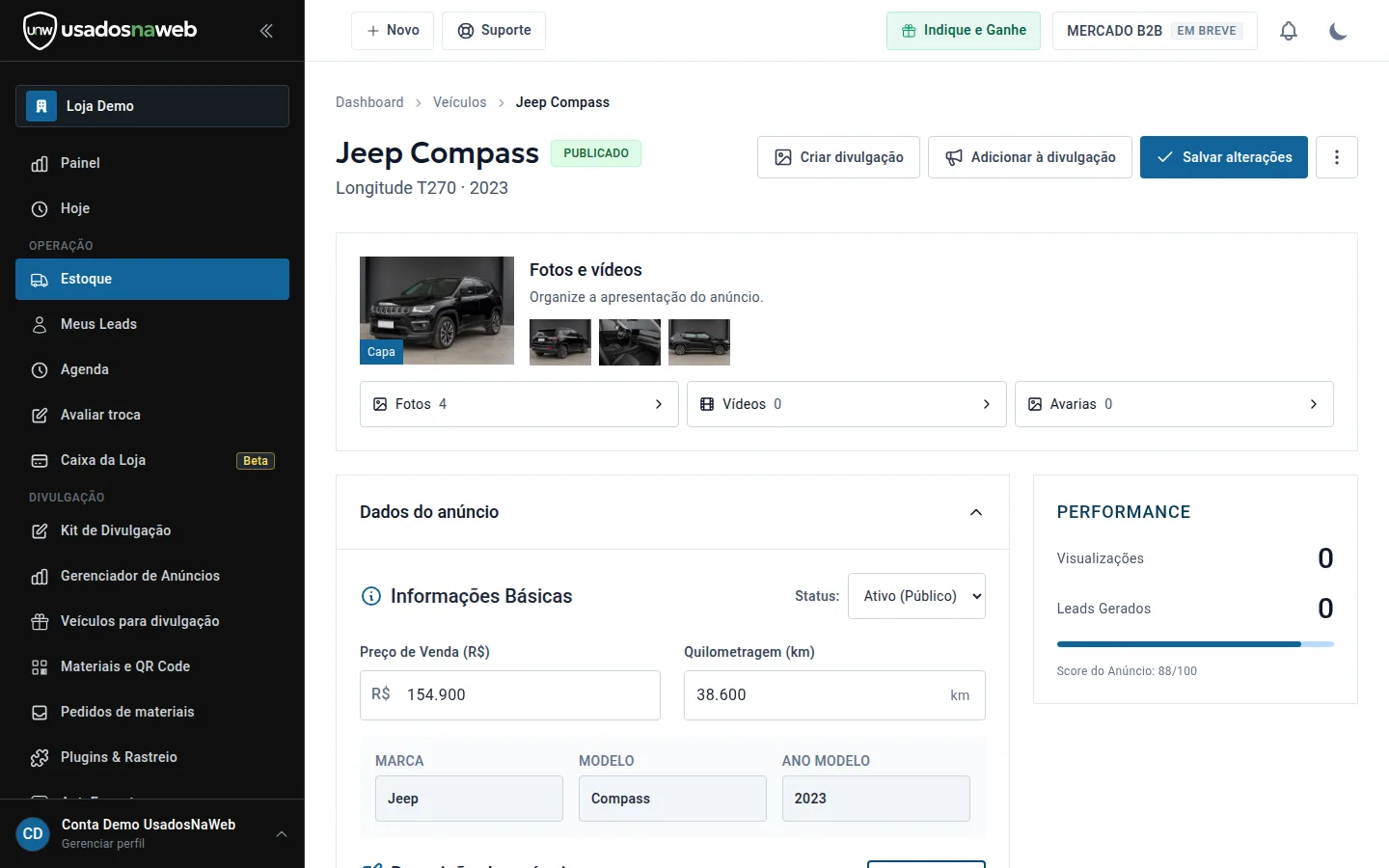1389x868 pixels.
Task: Click Salvar alterações button
Action: click(1224, 157)
